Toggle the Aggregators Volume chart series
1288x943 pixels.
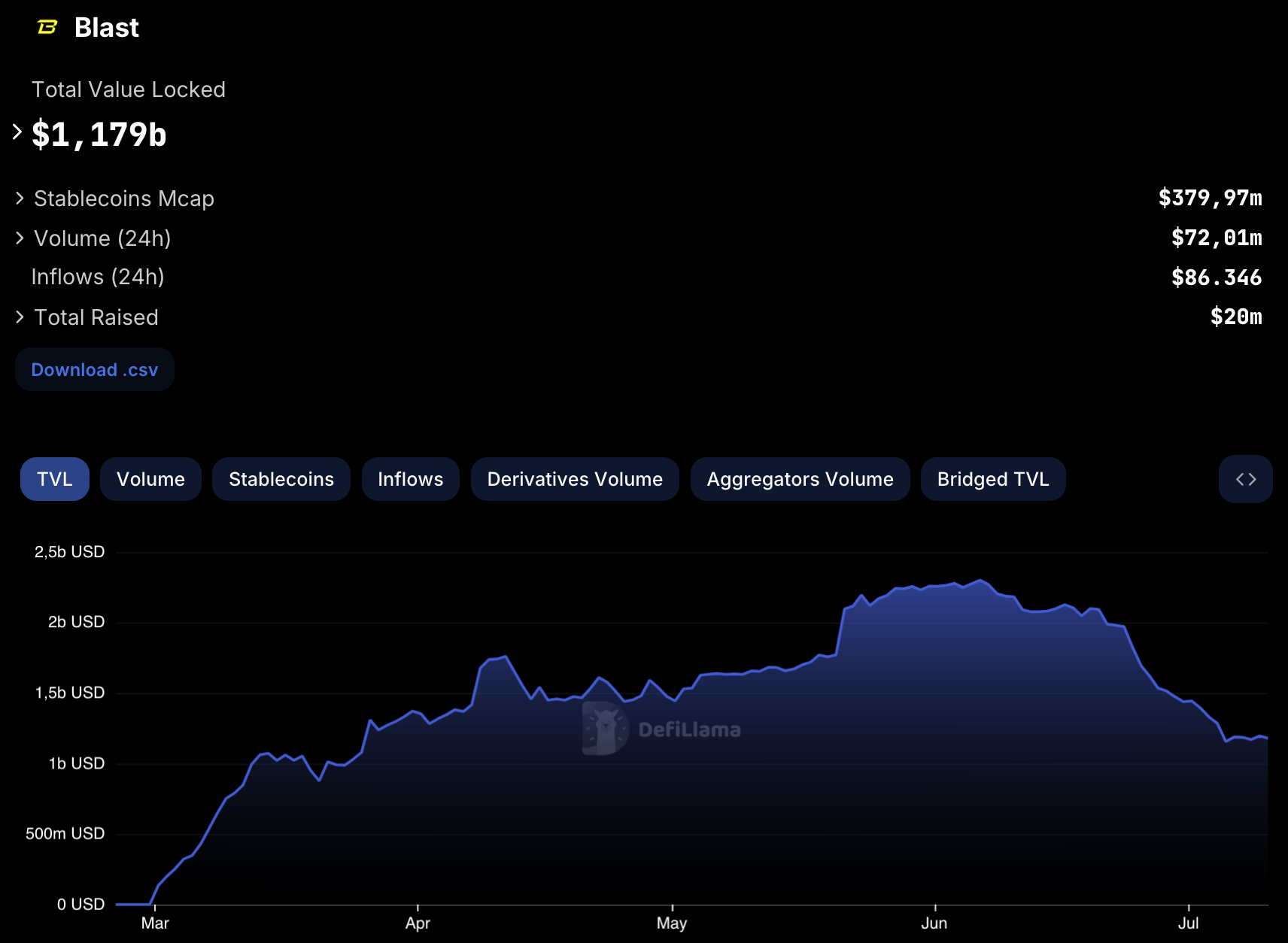tap(800, 479)
